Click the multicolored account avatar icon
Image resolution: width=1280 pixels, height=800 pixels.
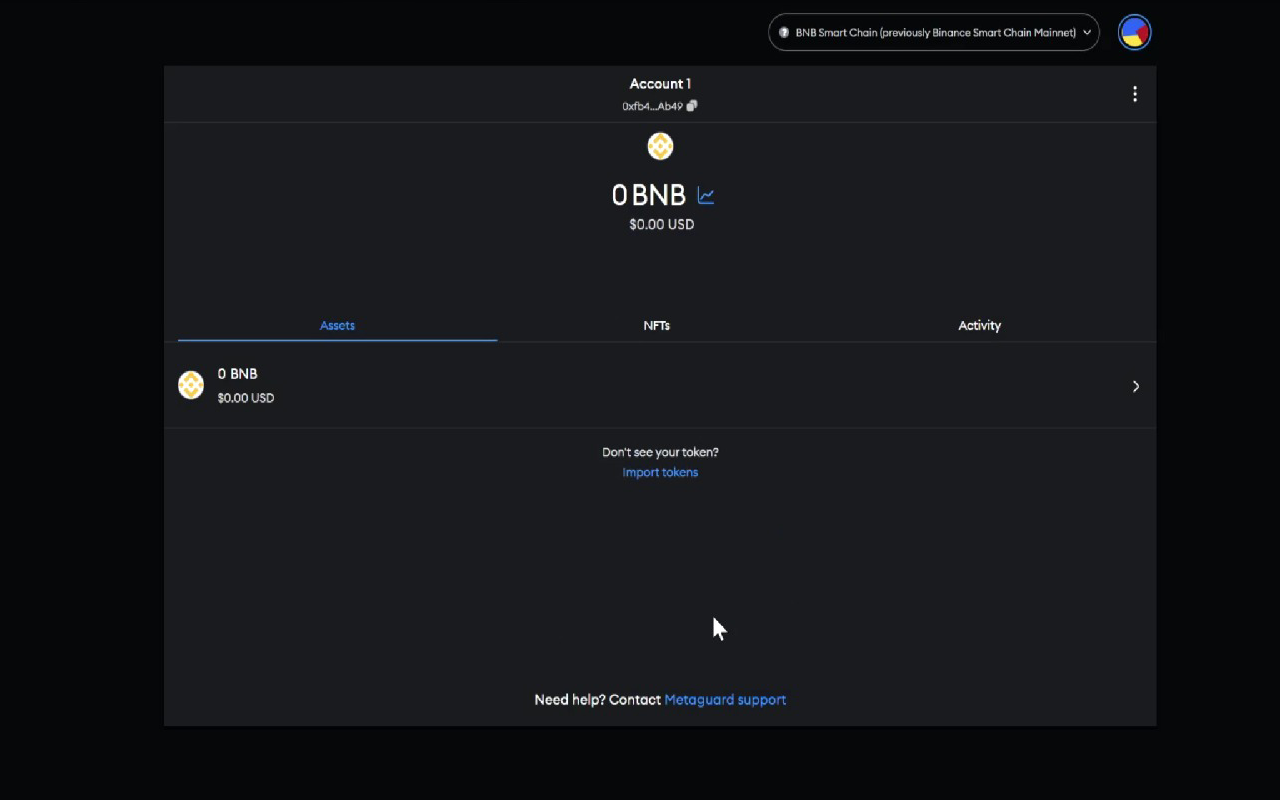click(1135, 32)
